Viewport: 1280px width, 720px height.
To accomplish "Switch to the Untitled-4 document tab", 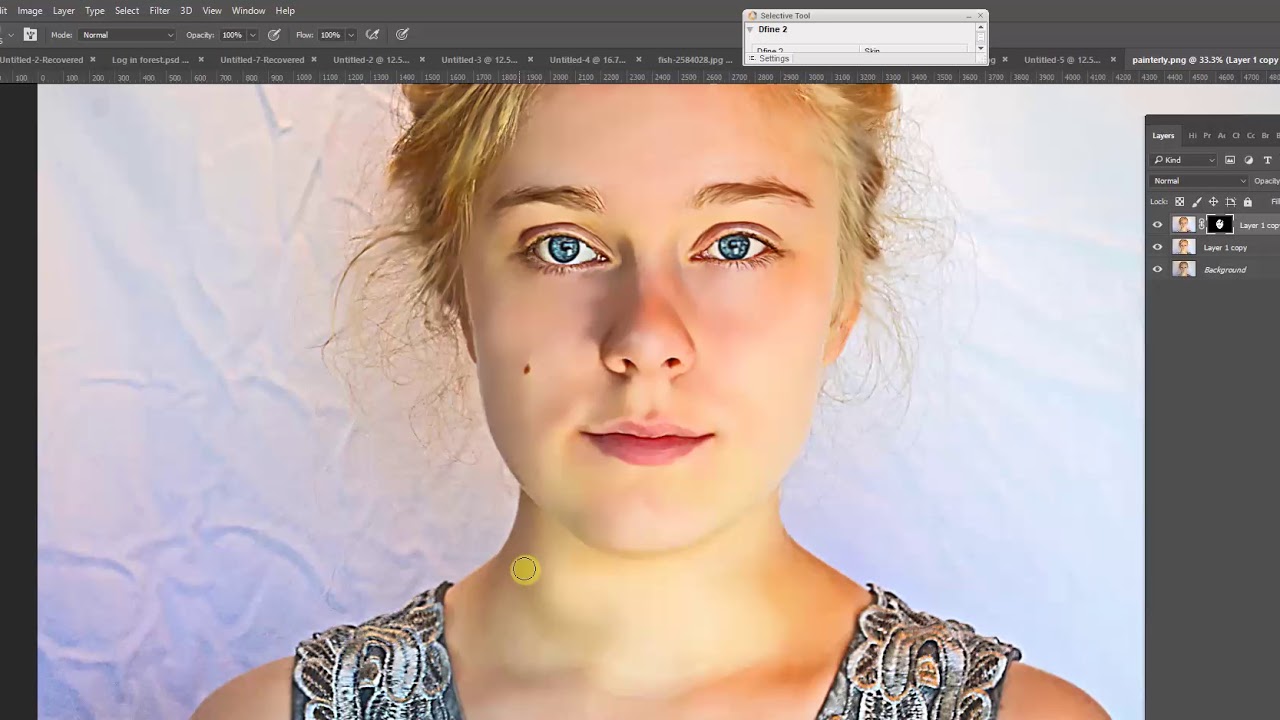I will coord(587,60).
